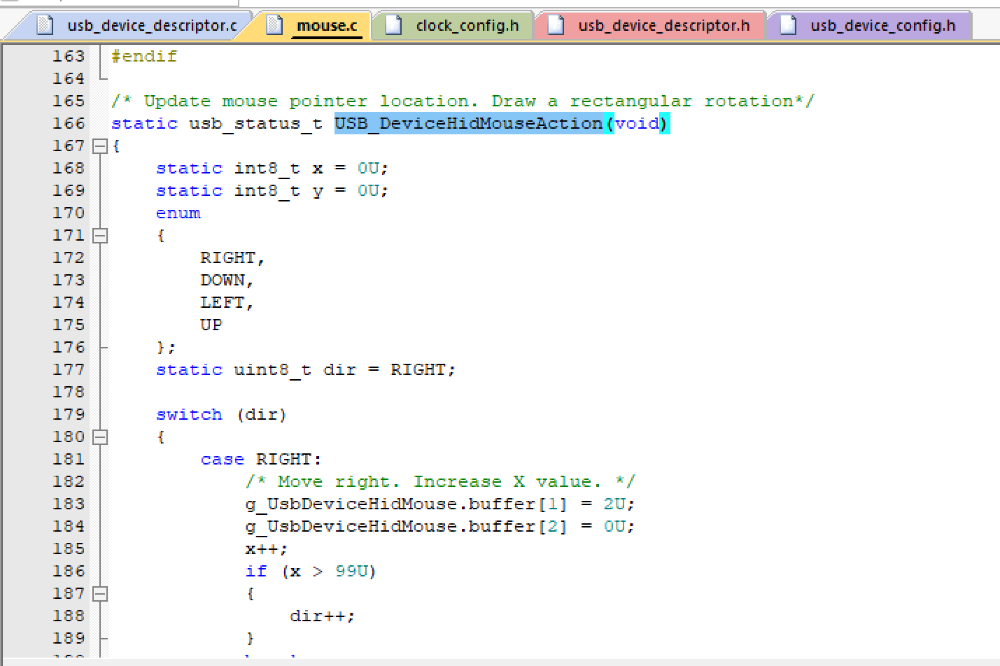This screenshot has height=666, width=1000.
Task: Place cursor on the dir++; statement
Action: click(321, 616)
